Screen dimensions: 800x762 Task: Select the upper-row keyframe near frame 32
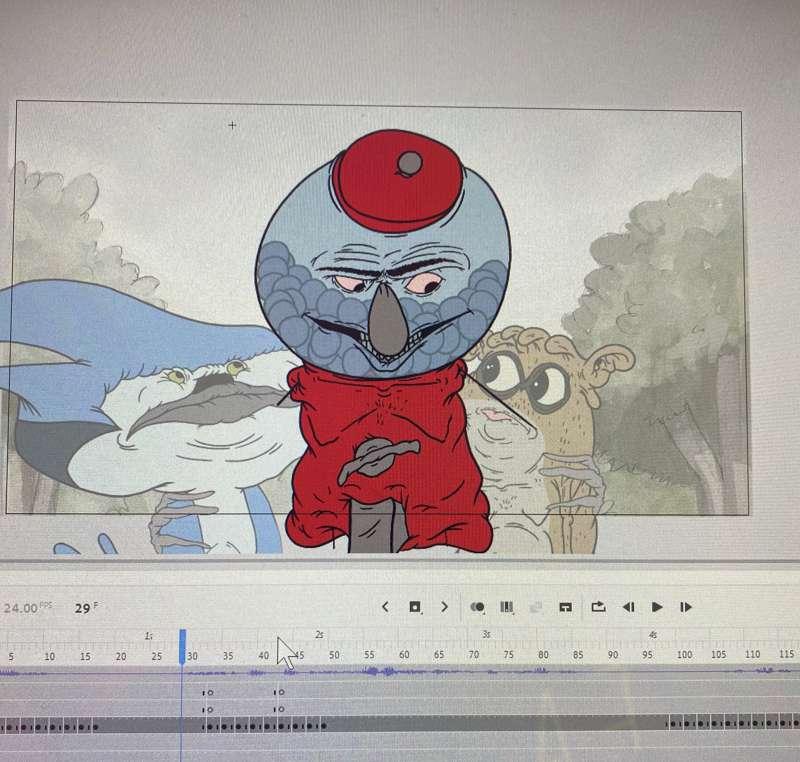tap(208, 693)
